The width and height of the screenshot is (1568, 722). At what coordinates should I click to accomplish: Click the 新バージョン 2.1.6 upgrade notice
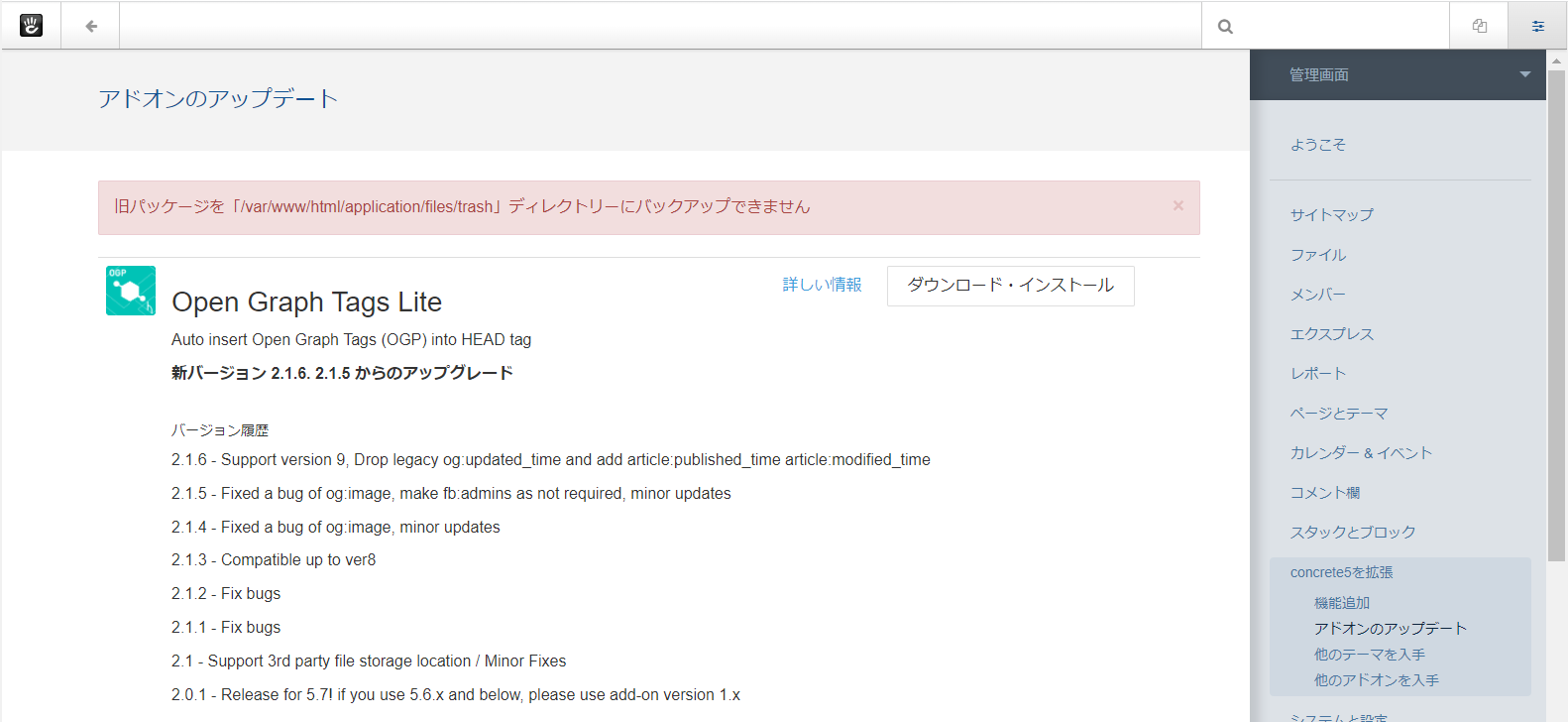tap(342, 373)
